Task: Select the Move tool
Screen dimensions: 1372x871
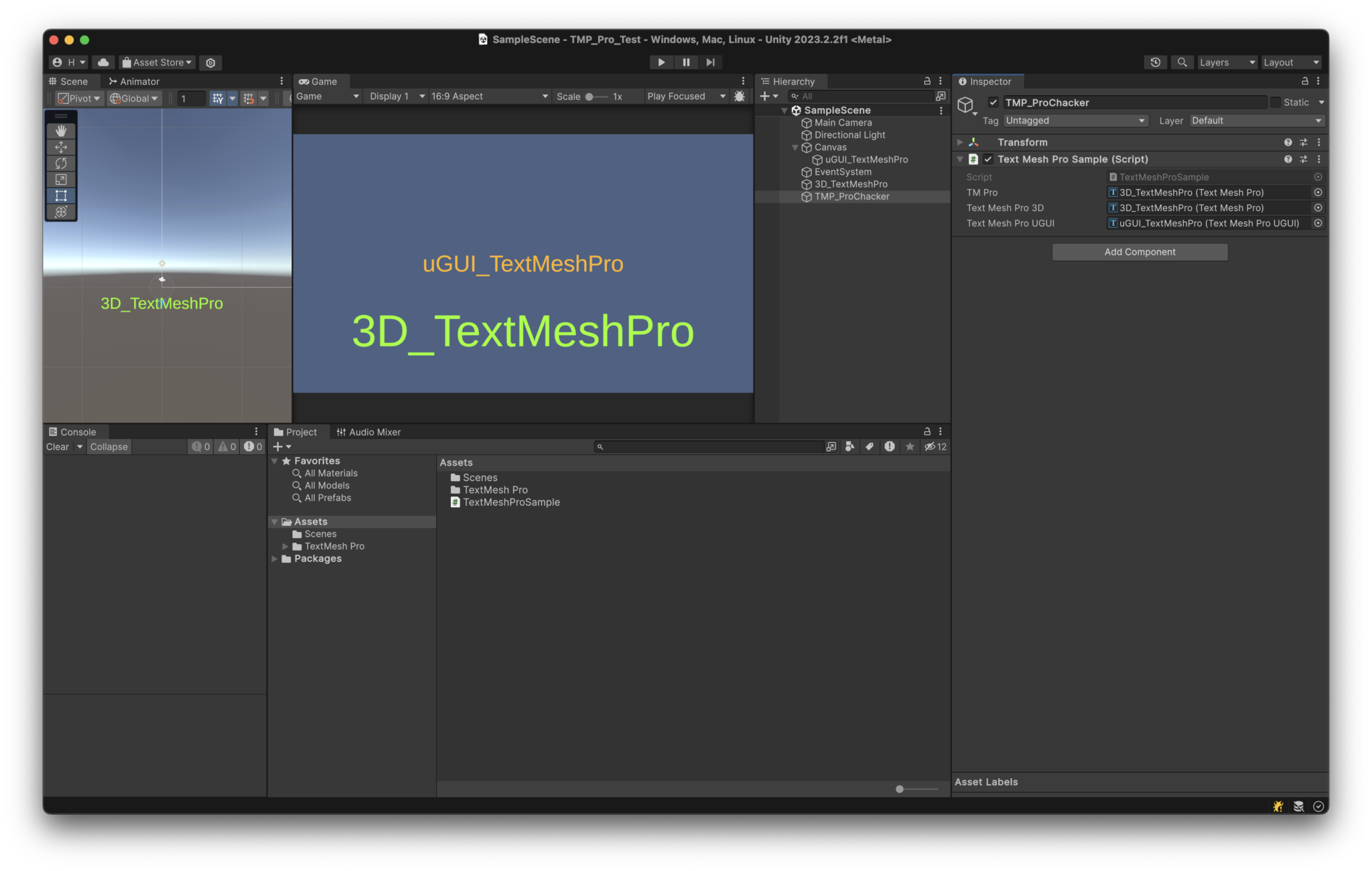Action: pos(61,147)
